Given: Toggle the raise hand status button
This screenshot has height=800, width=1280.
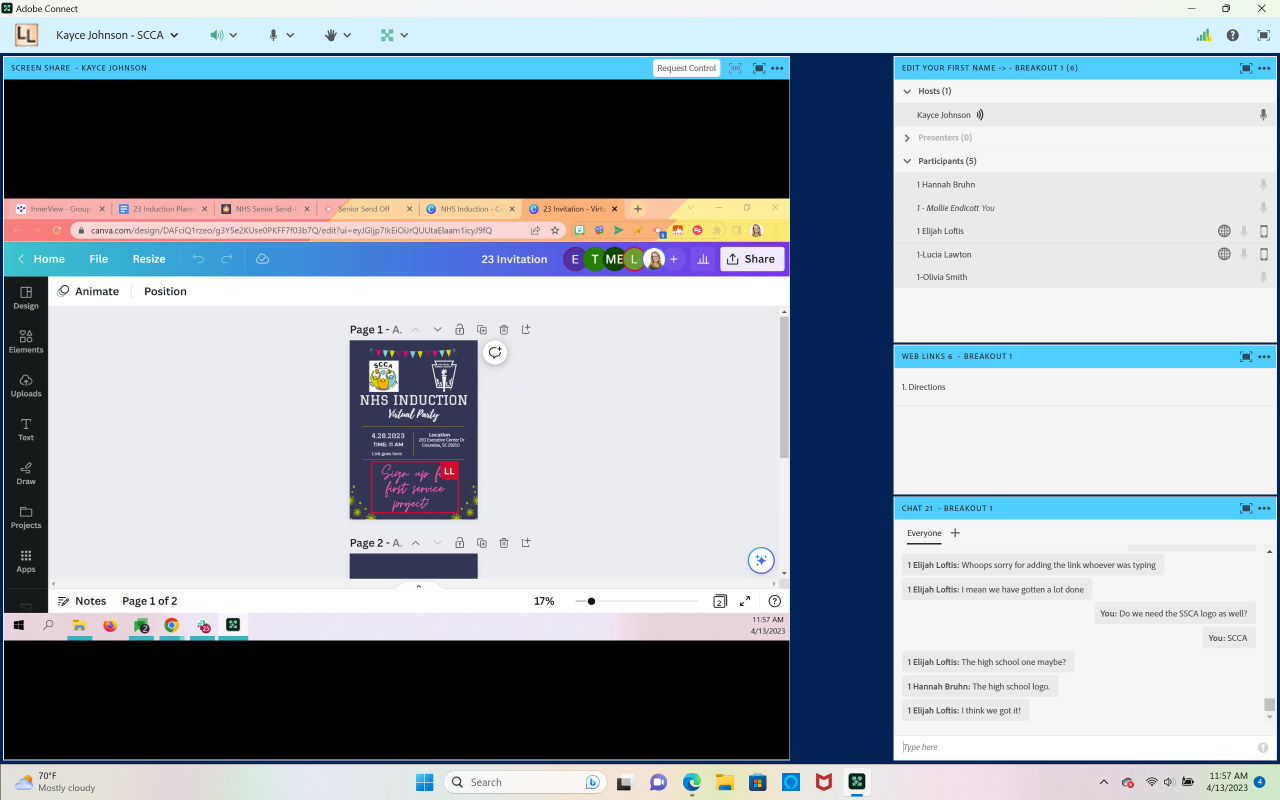Looking at the screenshot, I should 330,35.
